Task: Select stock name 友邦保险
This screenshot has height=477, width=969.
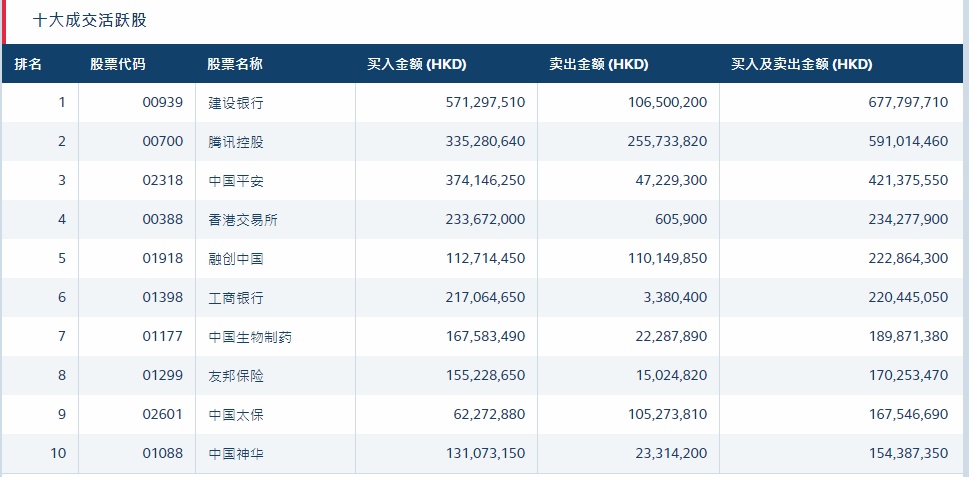Action: [x=236, y=375]
